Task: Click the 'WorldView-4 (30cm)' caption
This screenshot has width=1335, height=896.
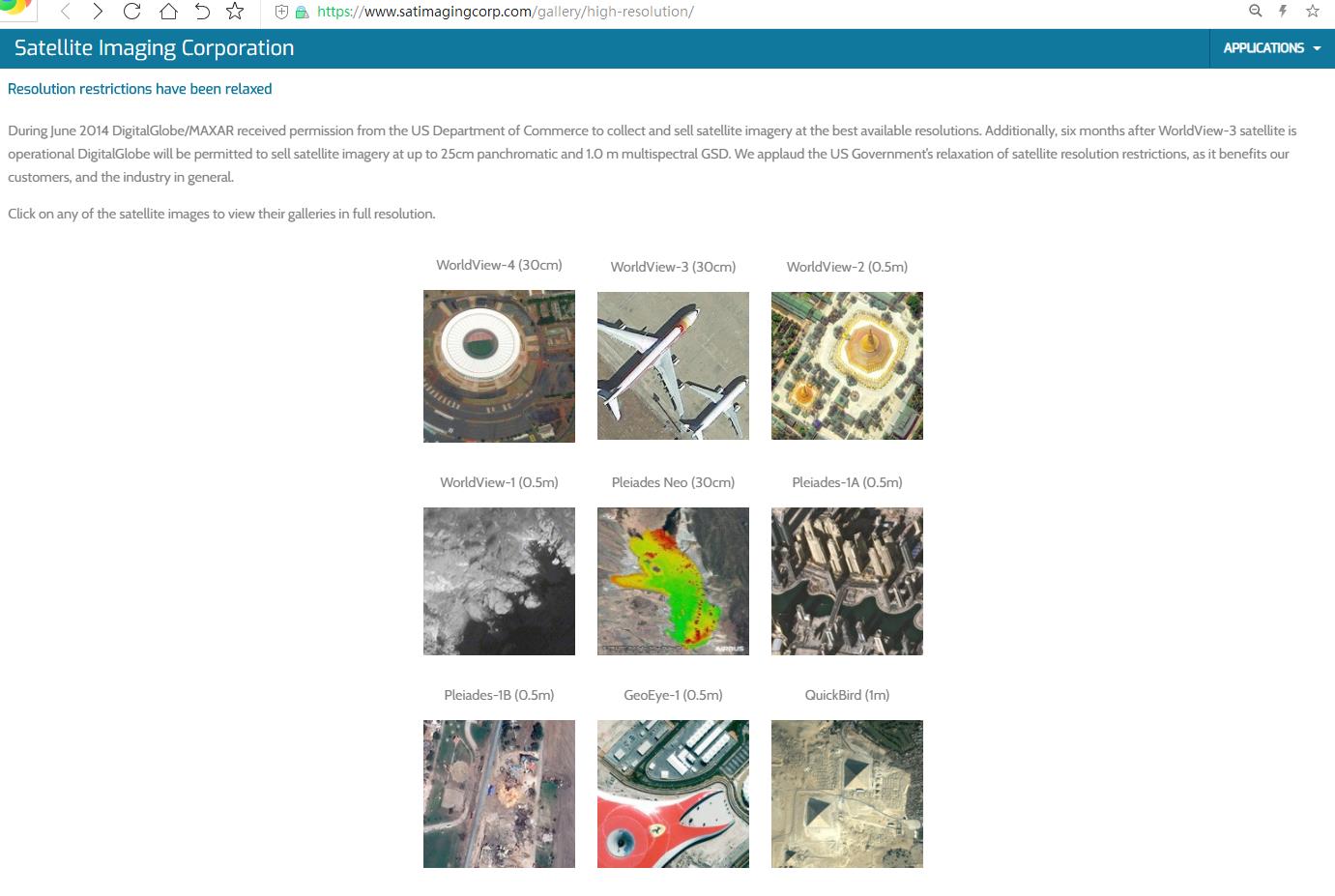Action: [x=499, y=265]
